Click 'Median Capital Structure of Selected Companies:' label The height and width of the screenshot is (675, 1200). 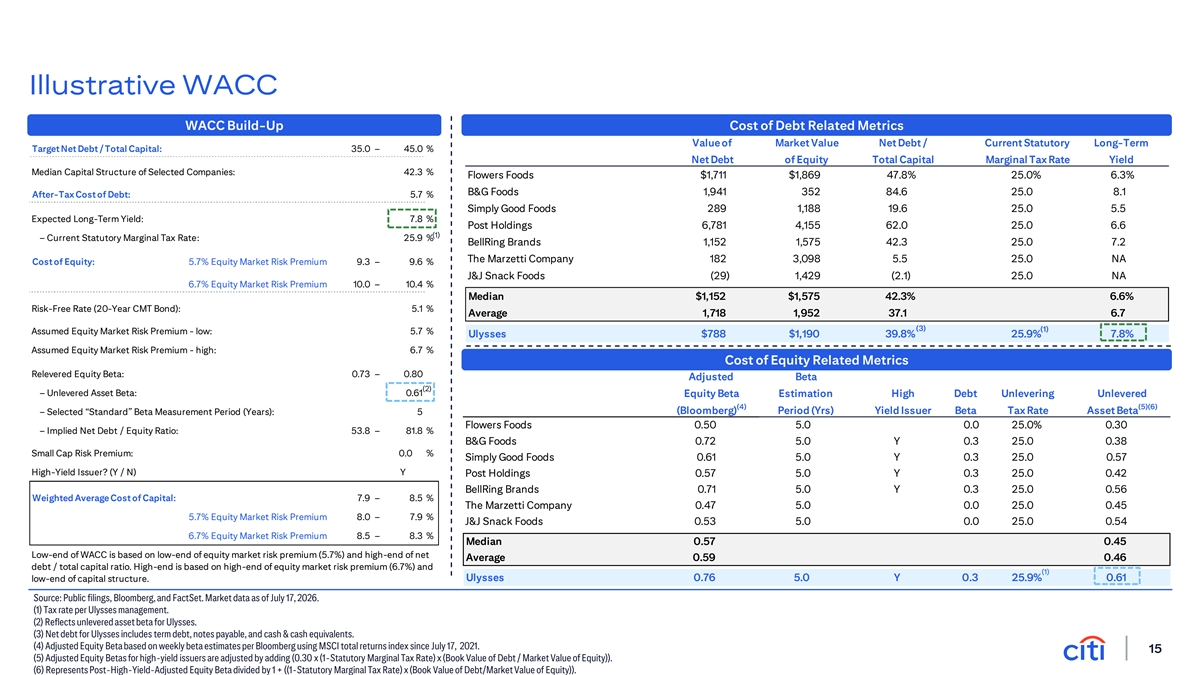pyautogui.click(x=134, y=171)
